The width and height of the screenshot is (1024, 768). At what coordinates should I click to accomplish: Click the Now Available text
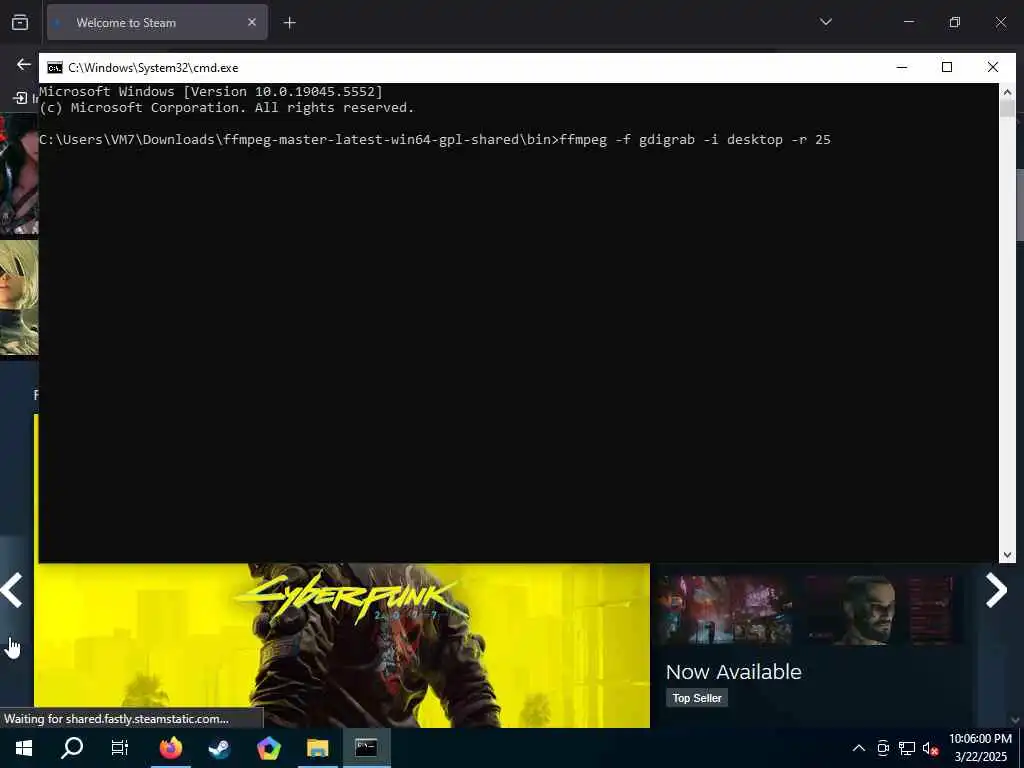pyautogui.click(x=733, y=671)
